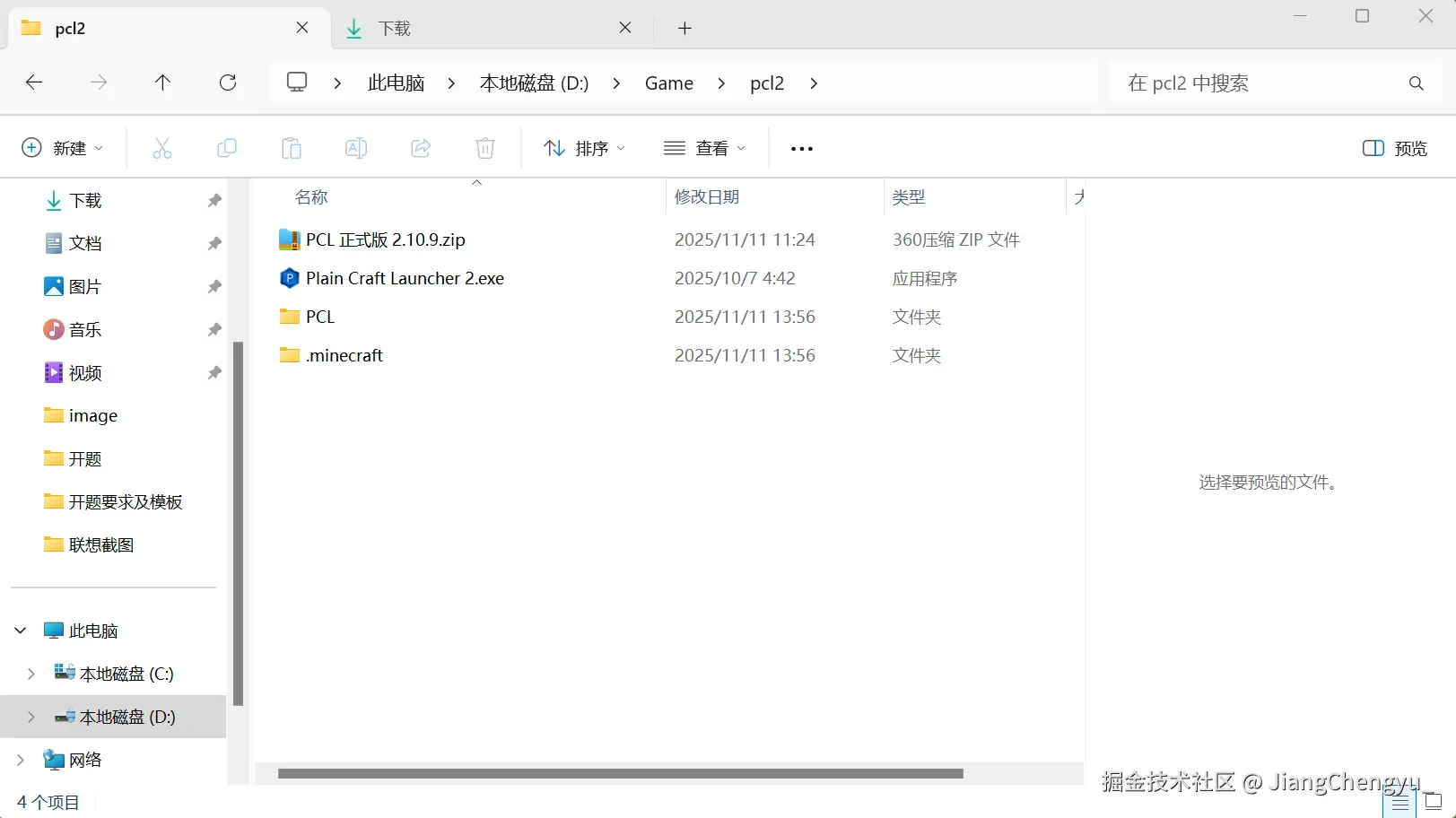Click the Copy icon in toolbar

point(227,148)
